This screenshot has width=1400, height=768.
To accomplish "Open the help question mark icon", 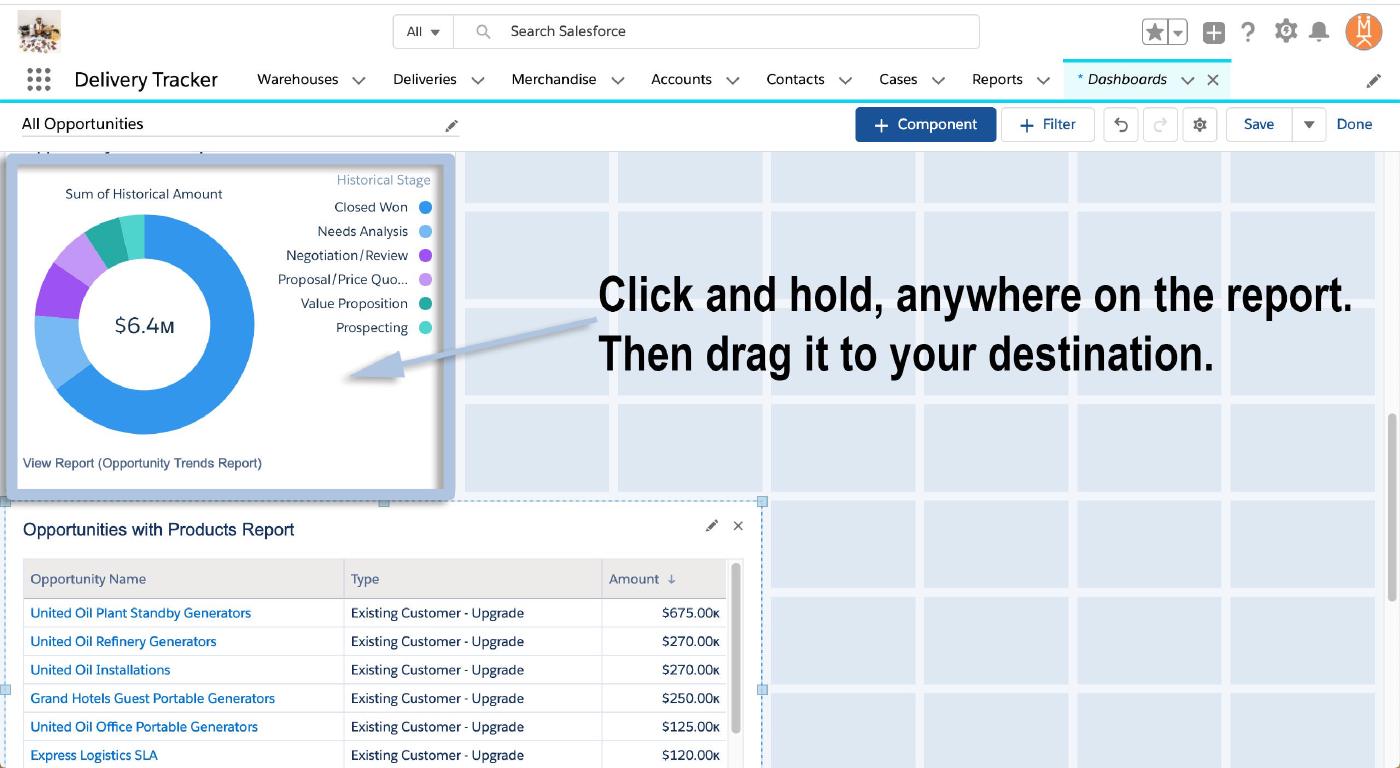I will [1248, 32].
